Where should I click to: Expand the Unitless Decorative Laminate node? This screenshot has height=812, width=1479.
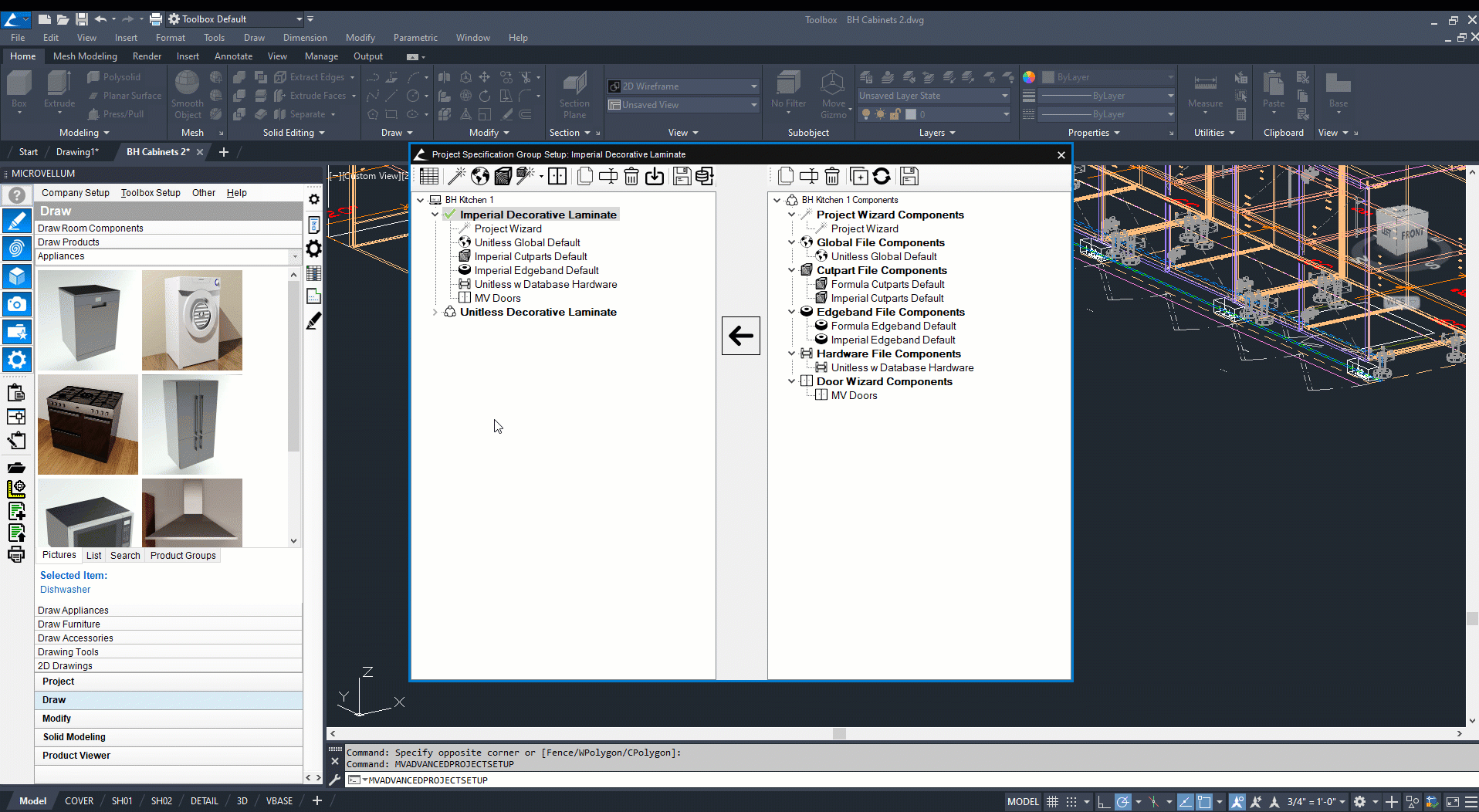435,313
